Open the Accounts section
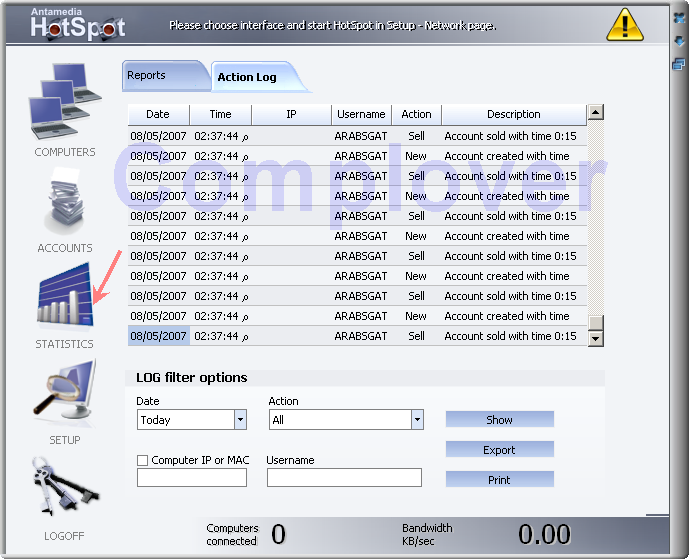 click(65, 203)
